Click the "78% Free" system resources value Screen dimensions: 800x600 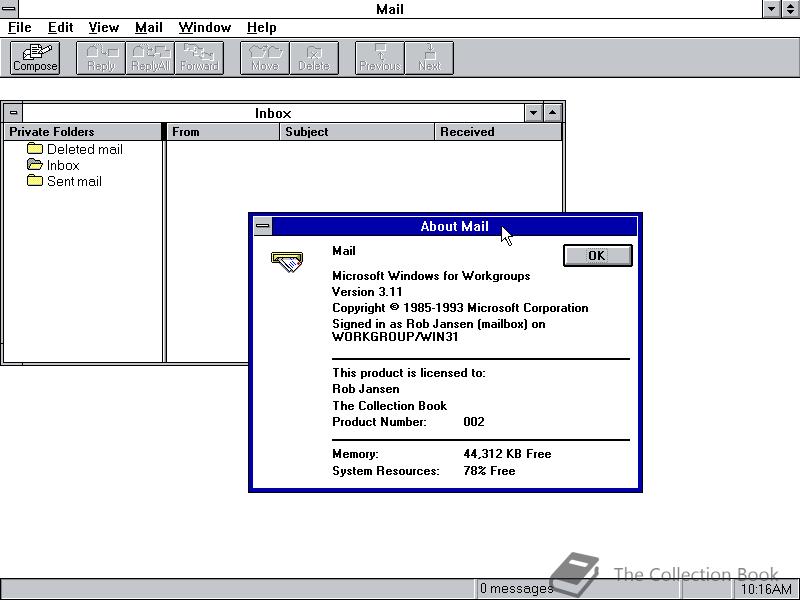[489, 470]
